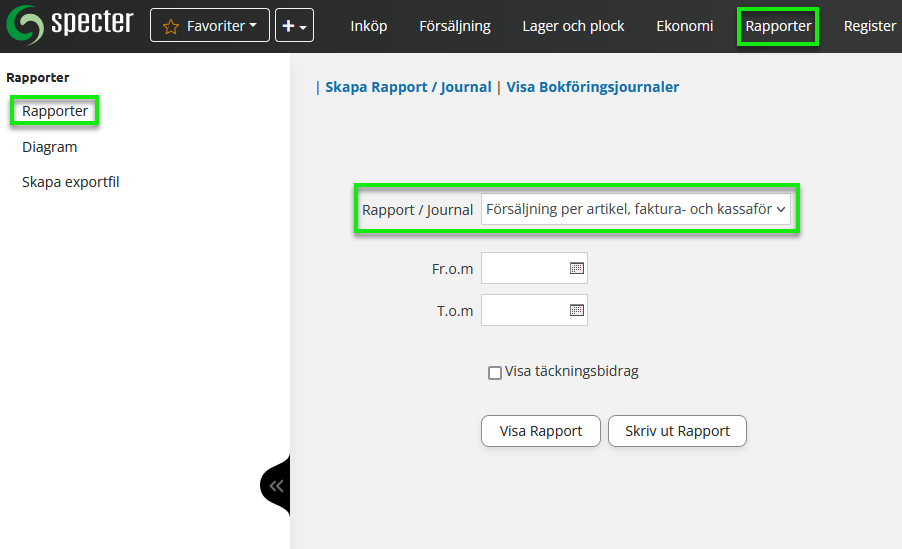Screen dimensions: 902x549
Task: Open the Register menu
Action: pos(869,26)
